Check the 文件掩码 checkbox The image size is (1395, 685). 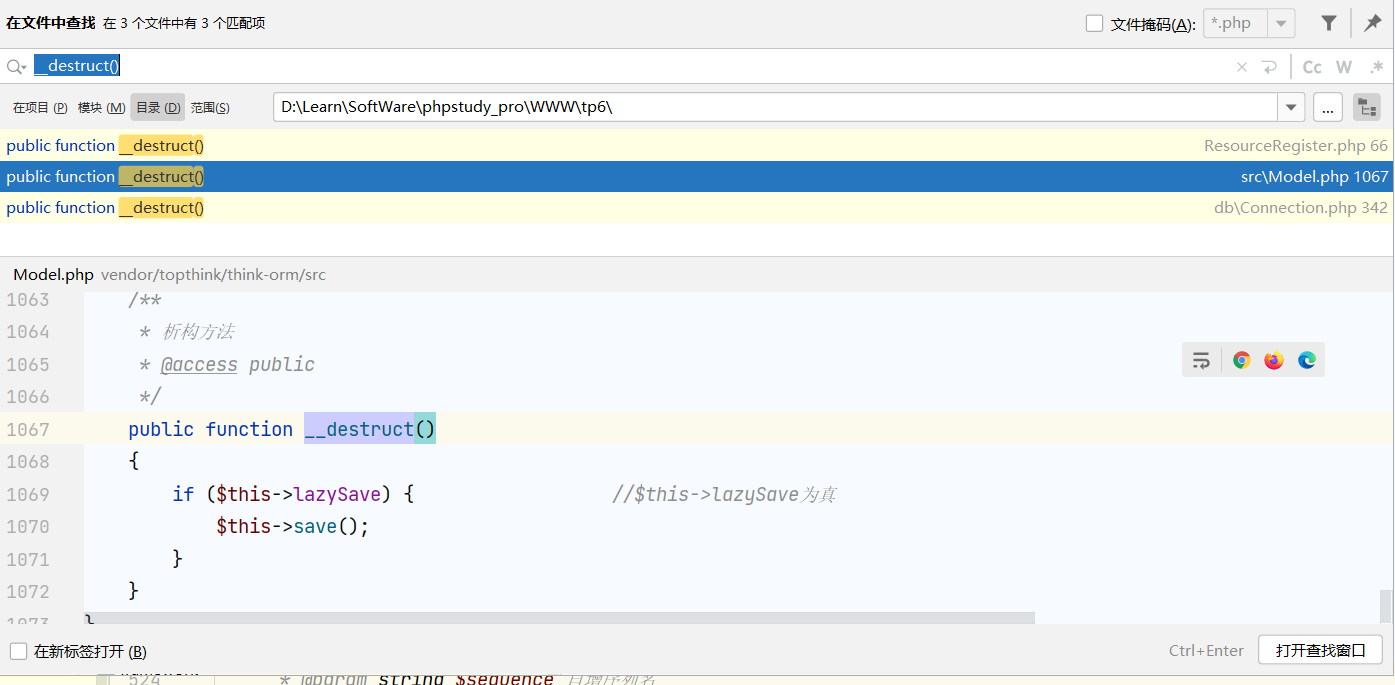point(1094,22)
